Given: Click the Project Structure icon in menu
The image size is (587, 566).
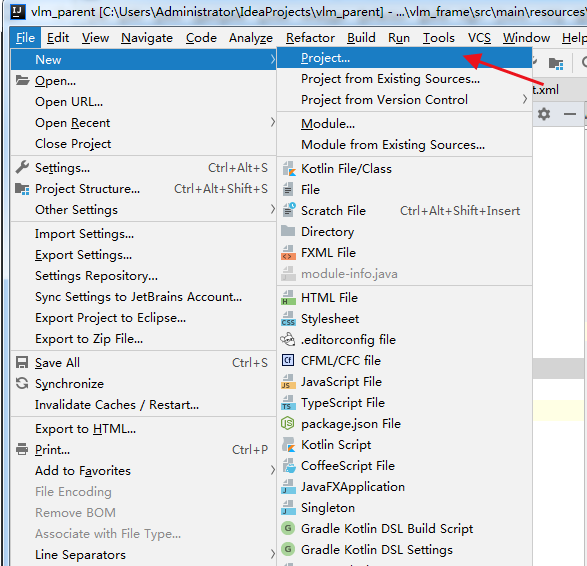Looking at the screenshot, I should click(22, 189).
